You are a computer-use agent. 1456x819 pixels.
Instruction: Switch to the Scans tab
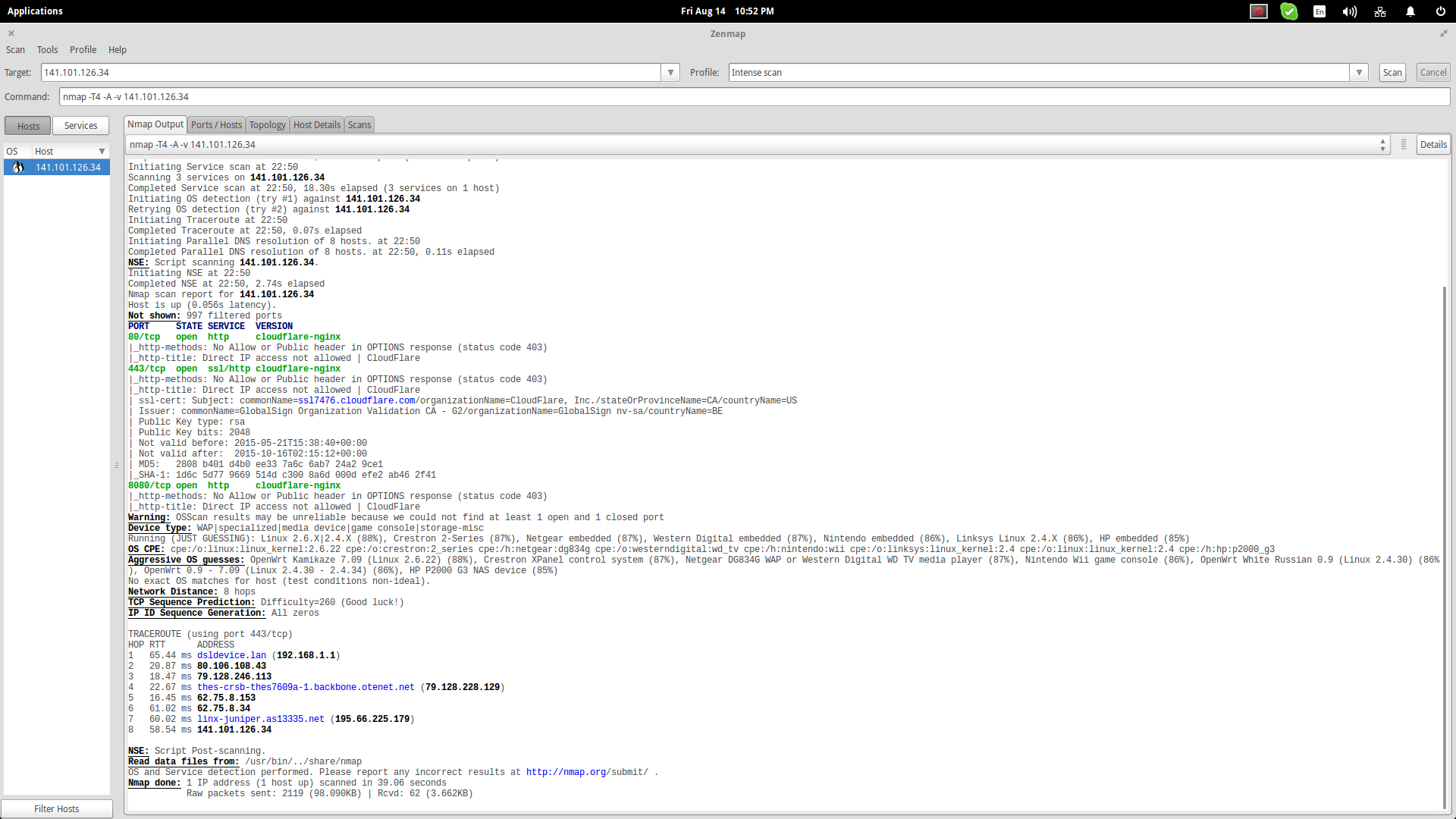(359, 125)
